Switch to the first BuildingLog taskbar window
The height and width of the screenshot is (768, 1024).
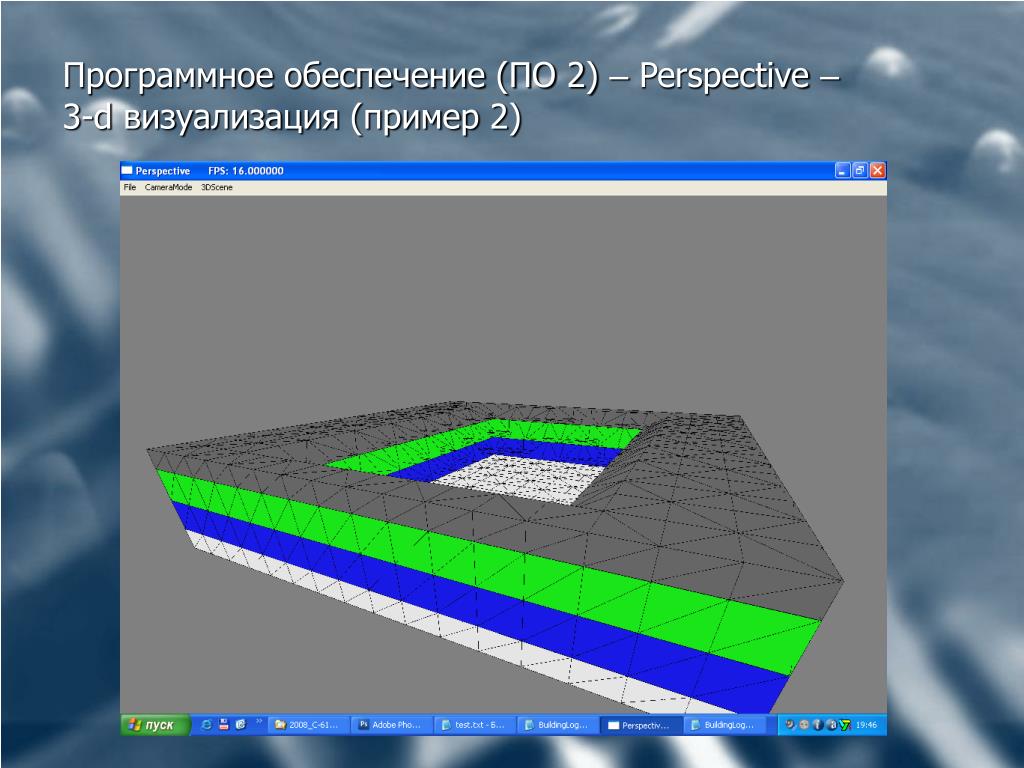point(559,725)
